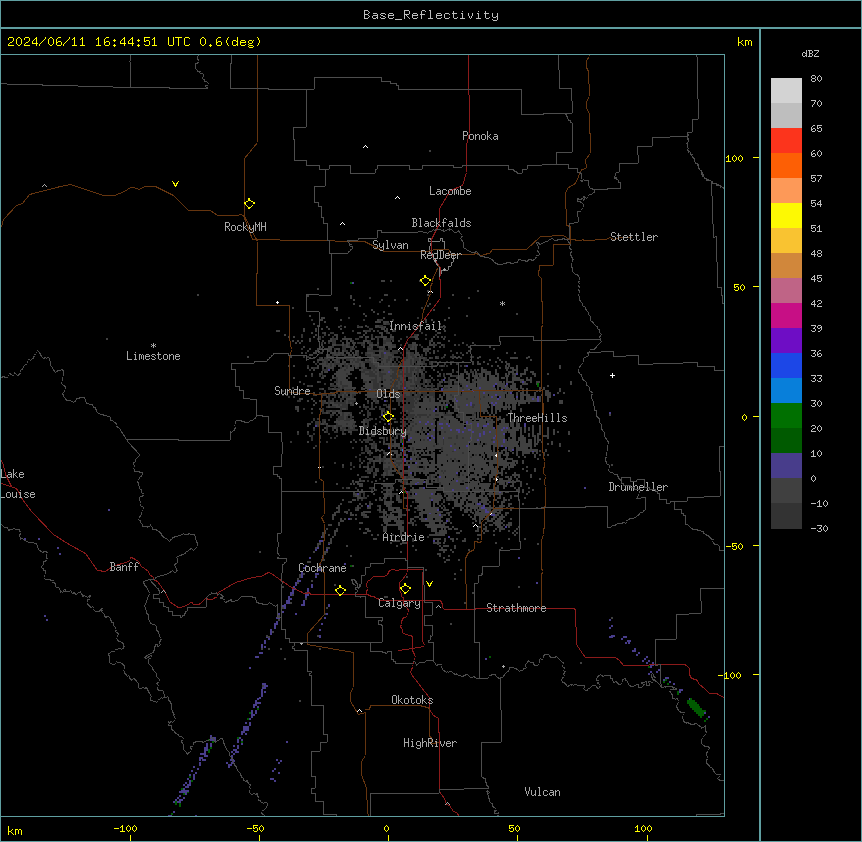Click the white asterisk east of Innisfail
The image size is (862, 842).
click(502, 303)
